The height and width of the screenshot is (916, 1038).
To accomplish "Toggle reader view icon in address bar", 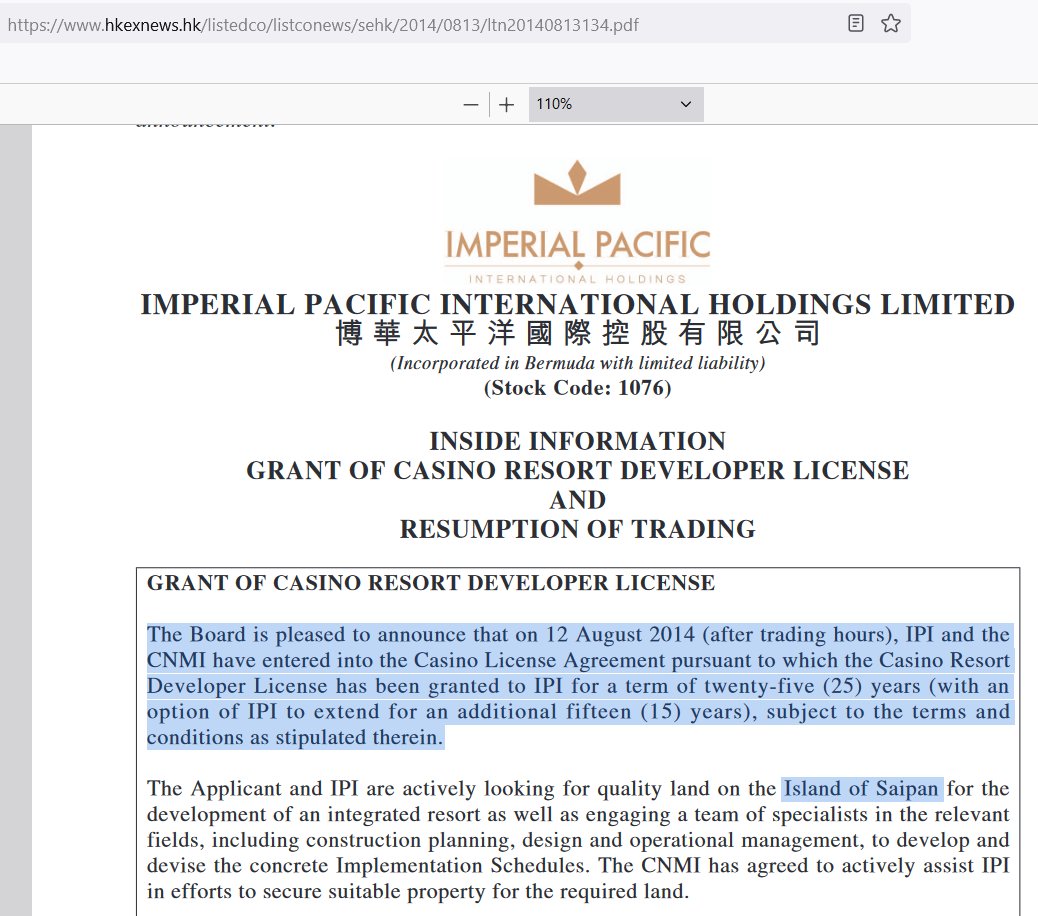I will click(x=855, y=24).
